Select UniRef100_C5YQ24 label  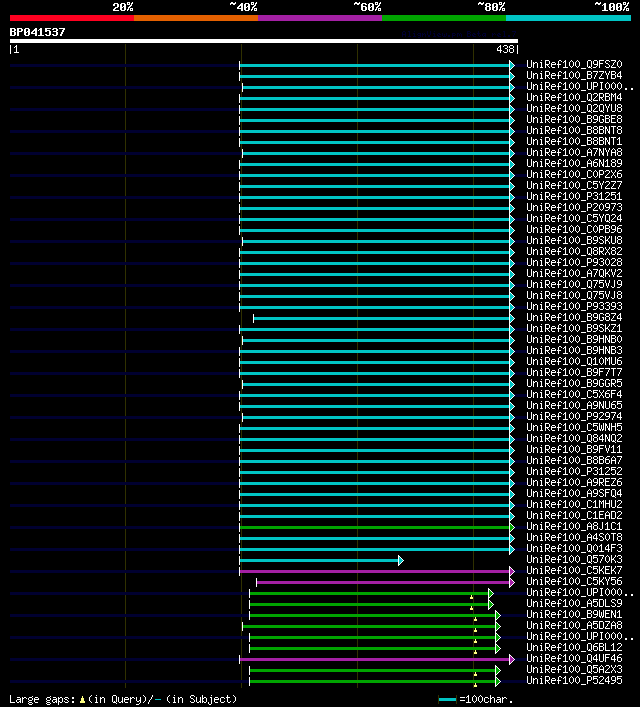(574, 218)
